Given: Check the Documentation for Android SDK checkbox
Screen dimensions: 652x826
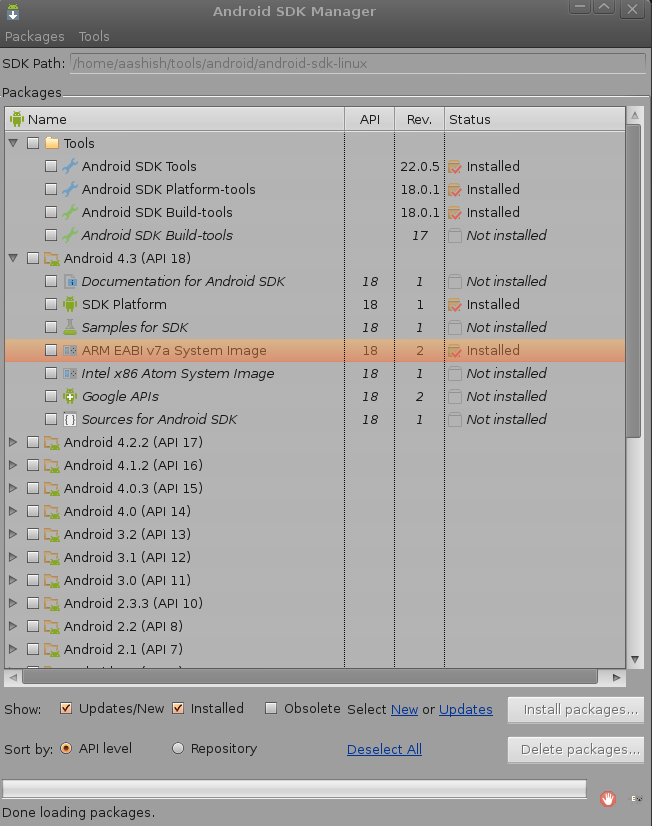Looking at the screenshot, I should (x=51, y=281).
